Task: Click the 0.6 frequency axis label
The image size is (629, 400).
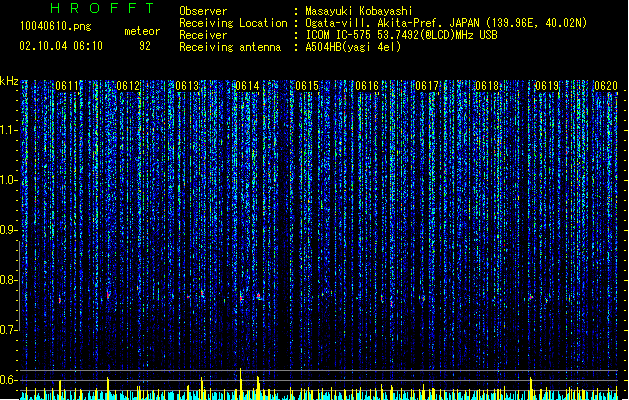Action: (8, 380)
